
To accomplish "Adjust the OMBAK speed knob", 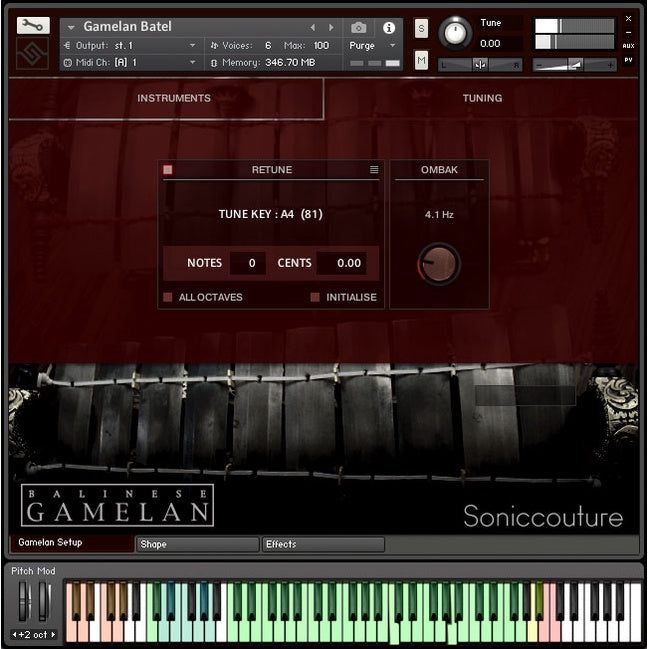I will pyautogui.click(x=439, y=264).
